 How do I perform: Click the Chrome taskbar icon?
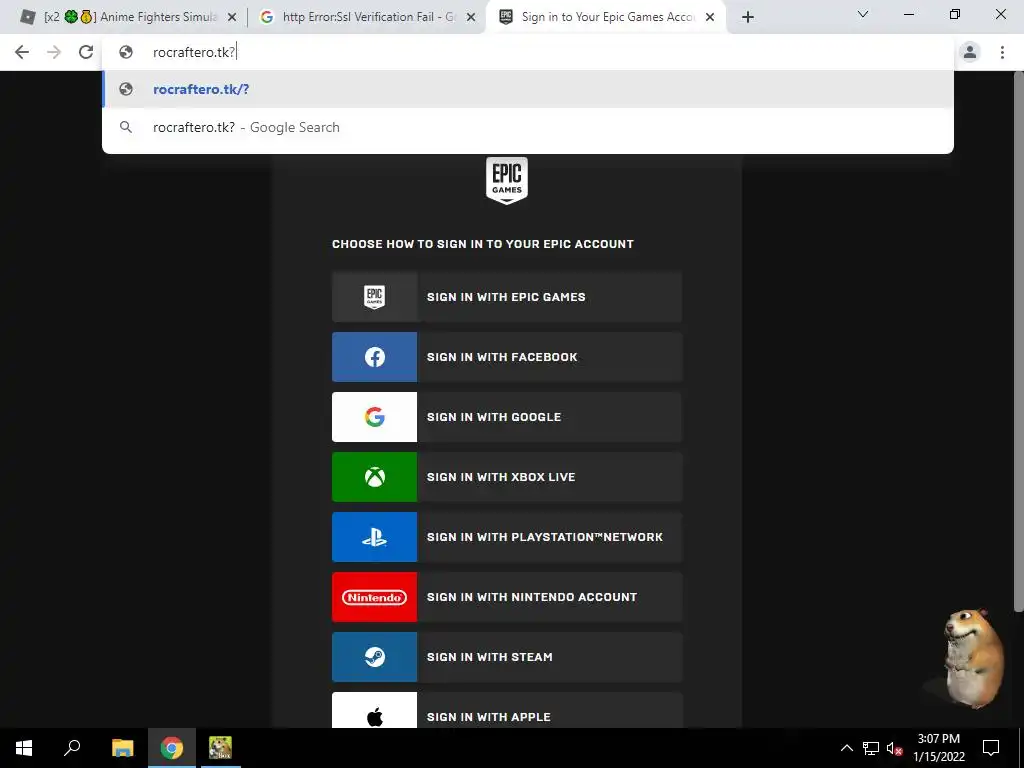pyautogui.click(x=172, y=748)
